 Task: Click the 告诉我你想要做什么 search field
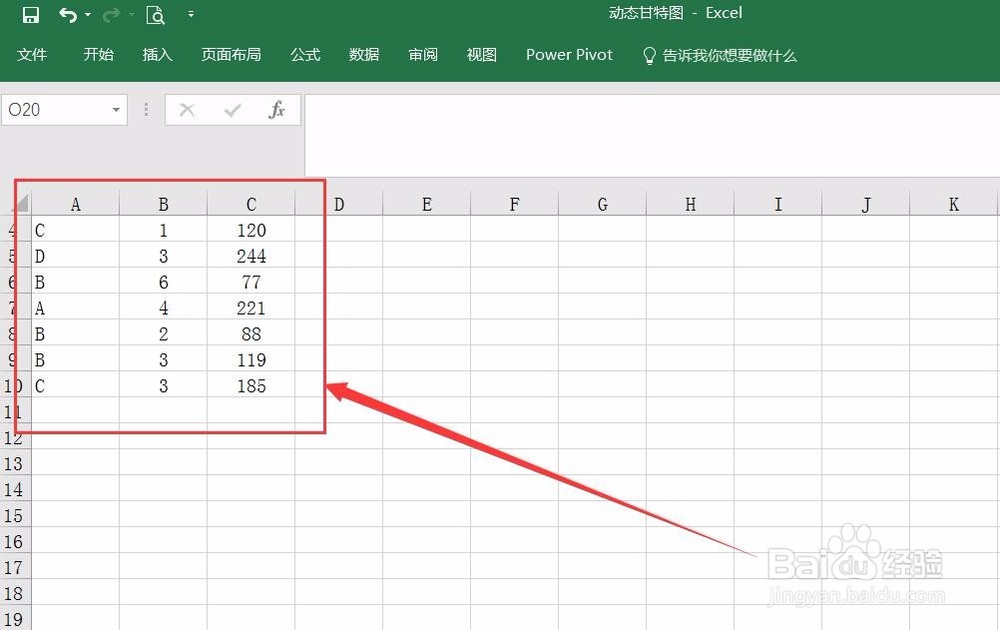tap(731, 55)
